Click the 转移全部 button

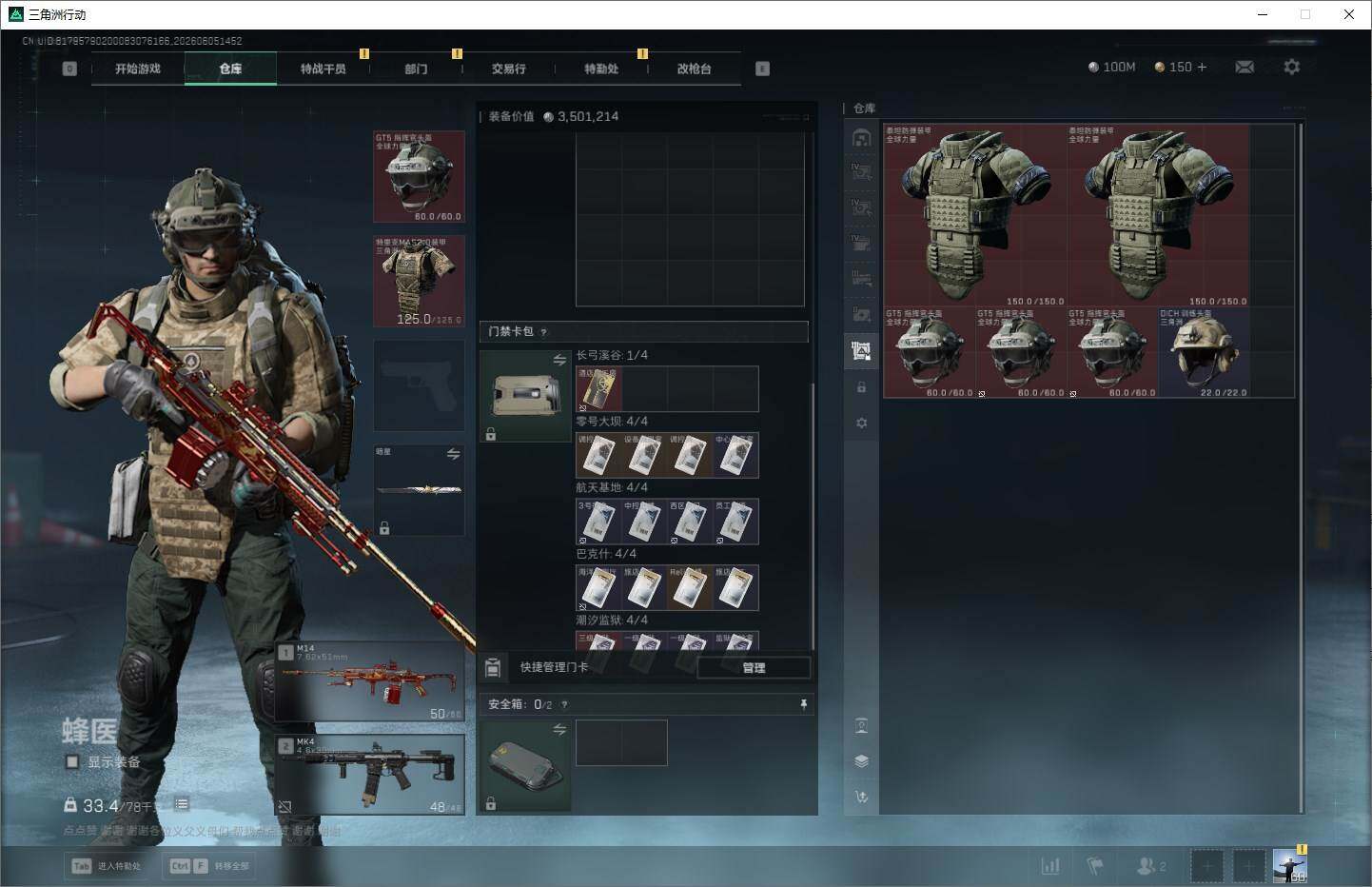pyautogui.click(x=209, y=866)
